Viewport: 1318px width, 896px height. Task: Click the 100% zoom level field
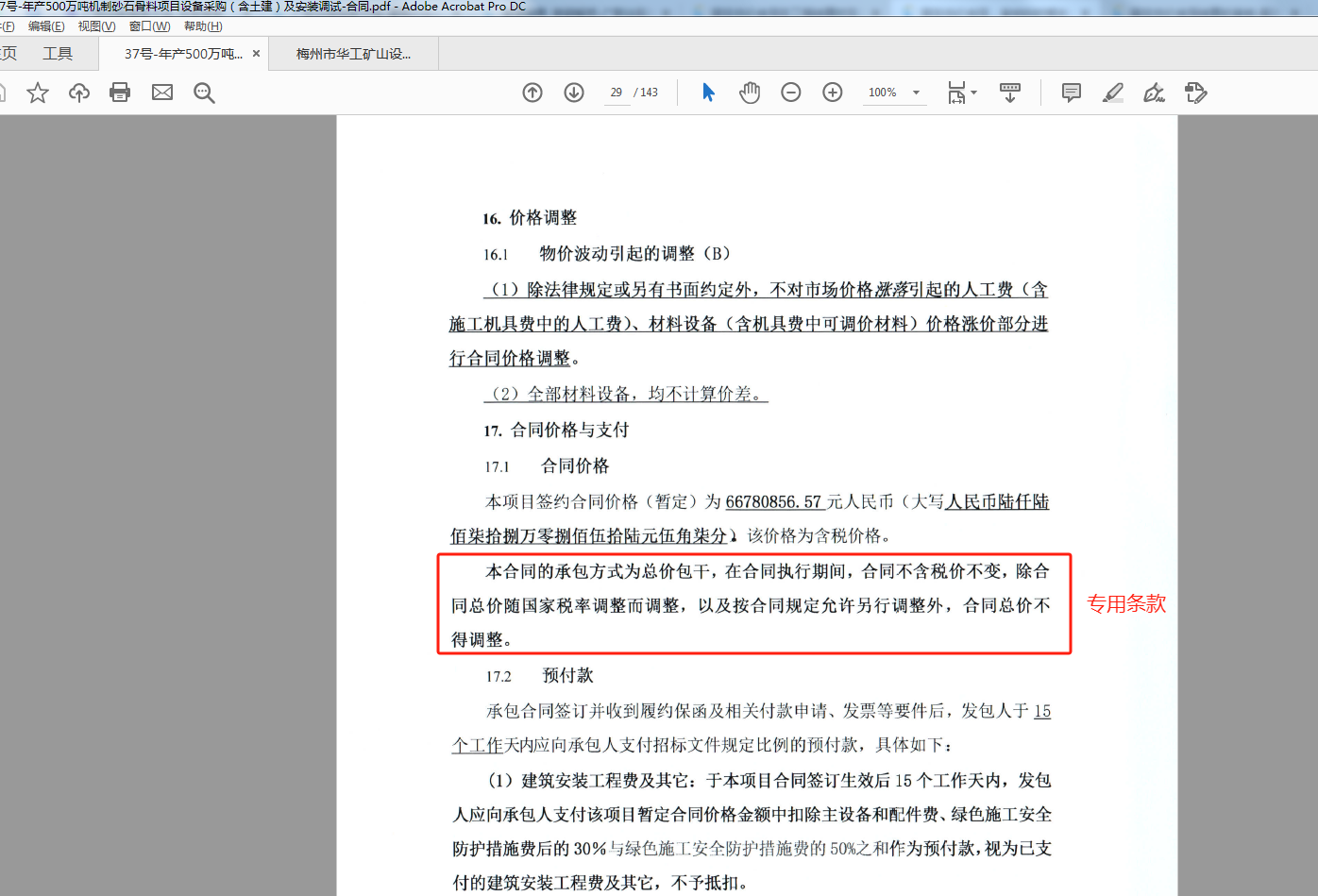tap(883, 93)
